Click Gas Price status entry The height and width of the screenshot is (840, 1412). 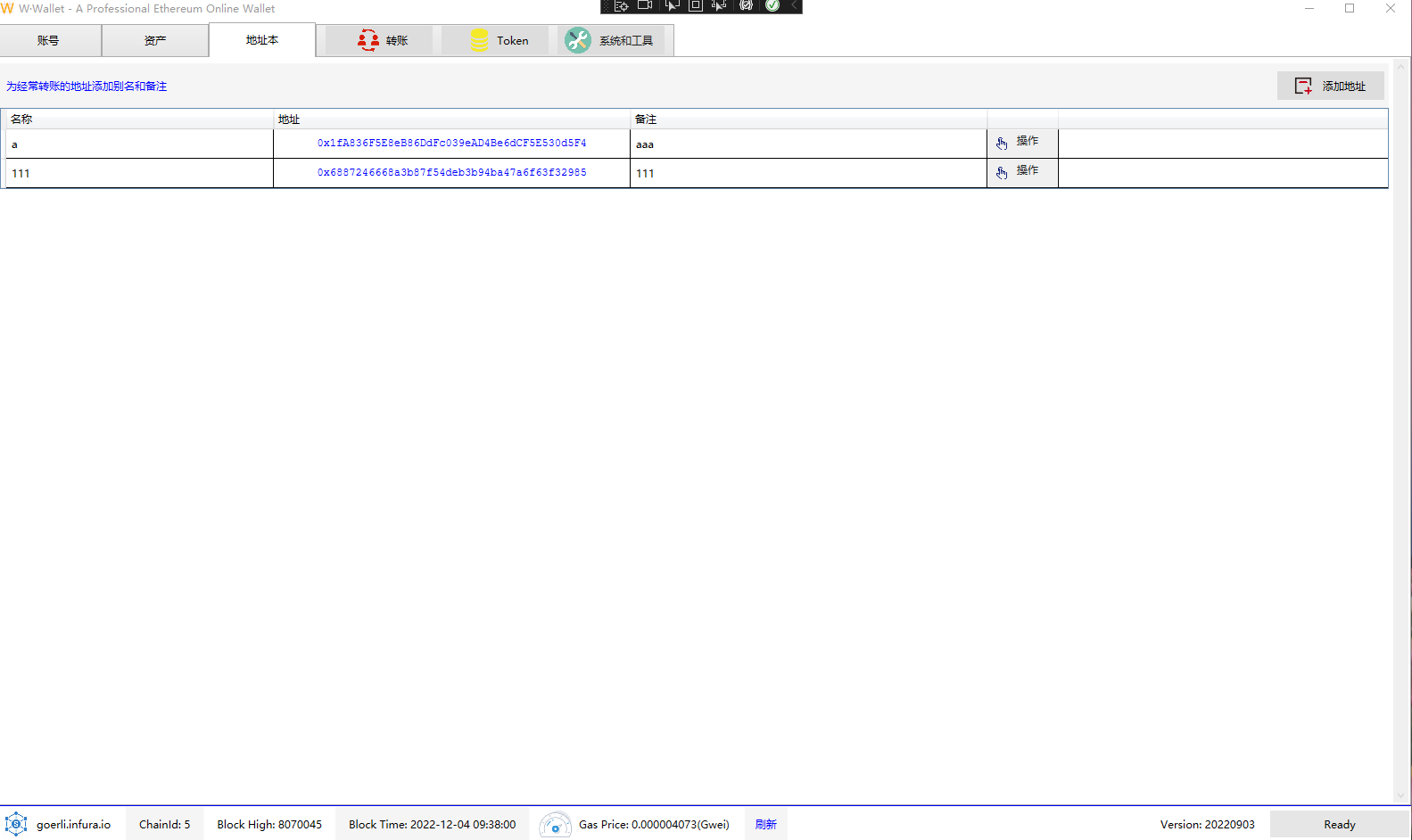point(654,824)
